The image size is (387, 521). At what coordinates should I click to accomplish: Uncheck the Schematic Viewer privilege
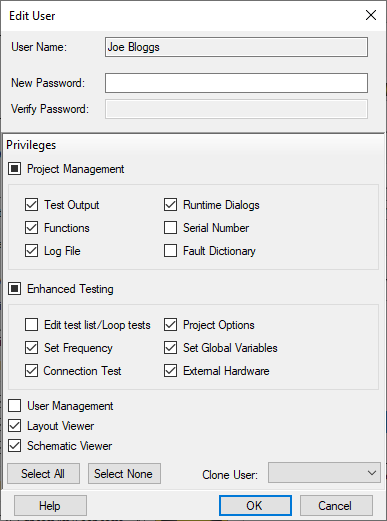[x=15, y=446]
